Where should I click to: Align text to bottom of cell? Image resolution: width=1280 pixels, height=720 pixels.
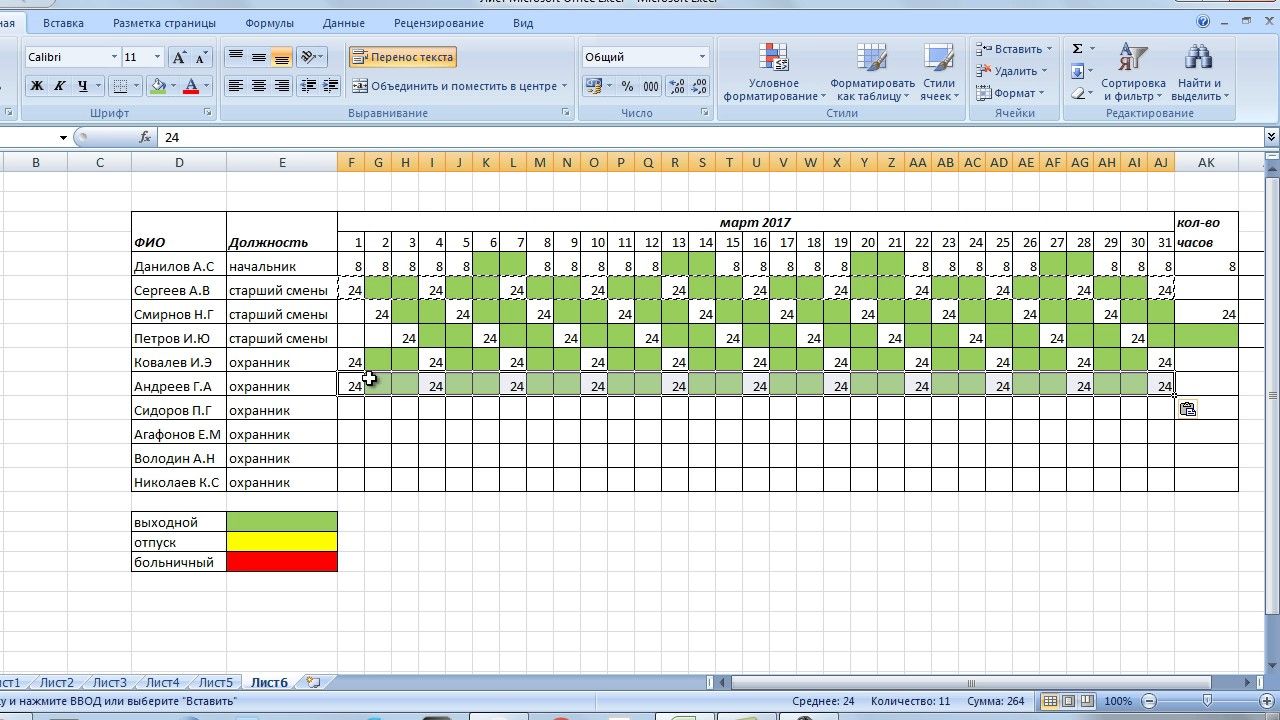click(281, 57)
